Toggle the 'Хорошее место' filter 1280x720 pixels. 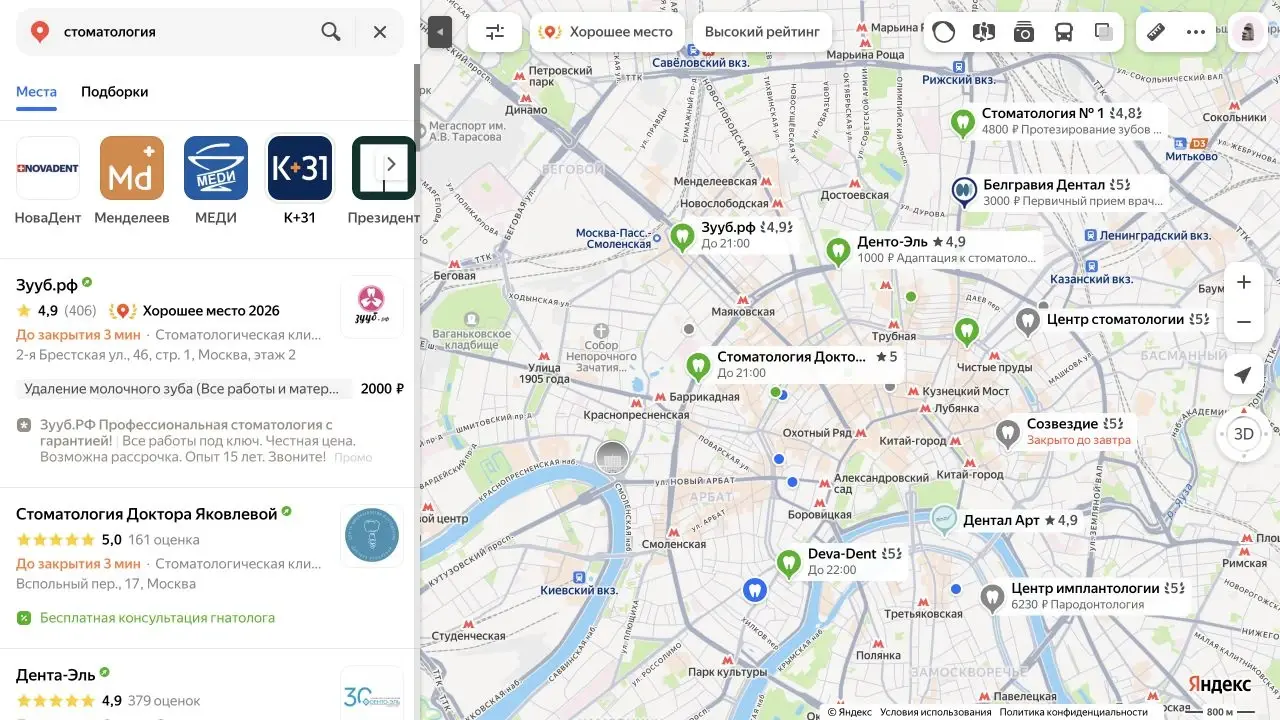click(x=607, y=32)
